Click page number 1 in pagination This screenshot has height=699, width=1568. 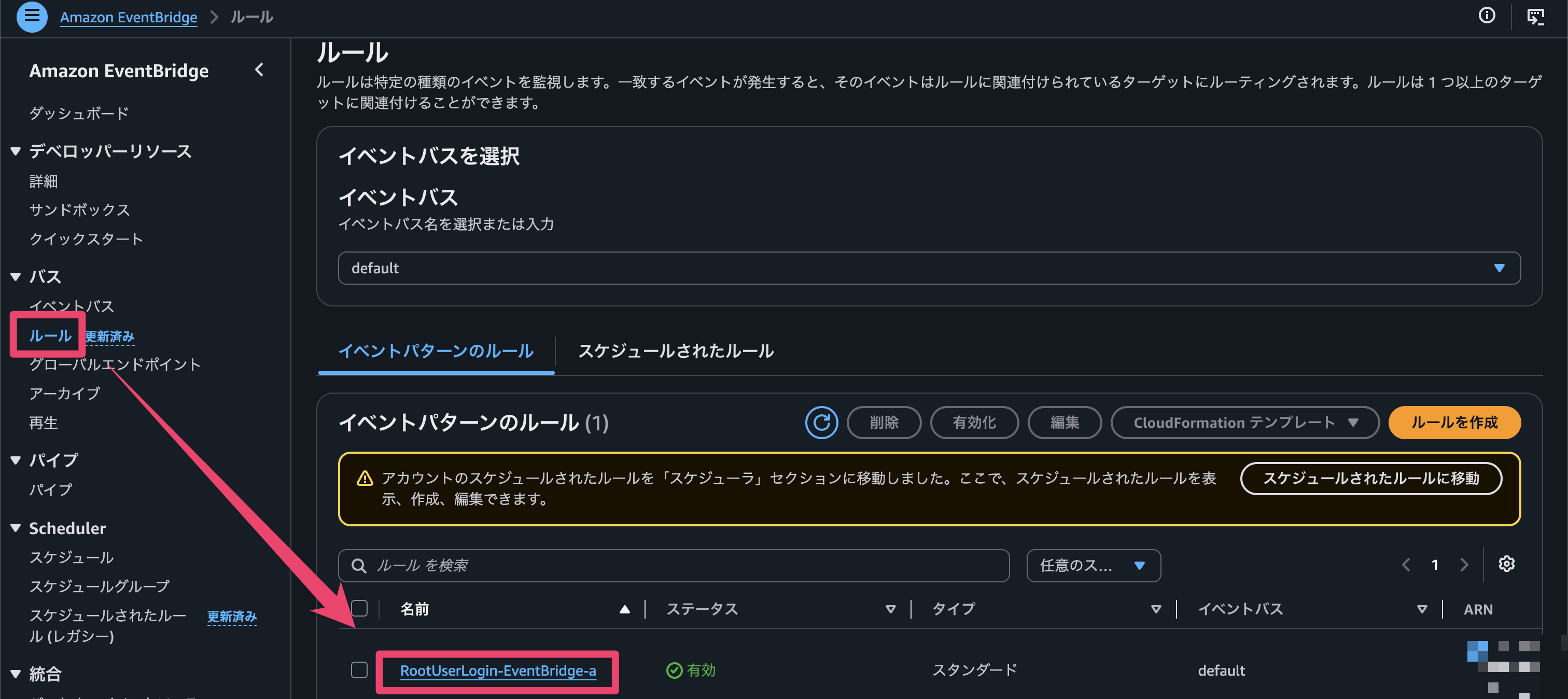point(1435,565)
